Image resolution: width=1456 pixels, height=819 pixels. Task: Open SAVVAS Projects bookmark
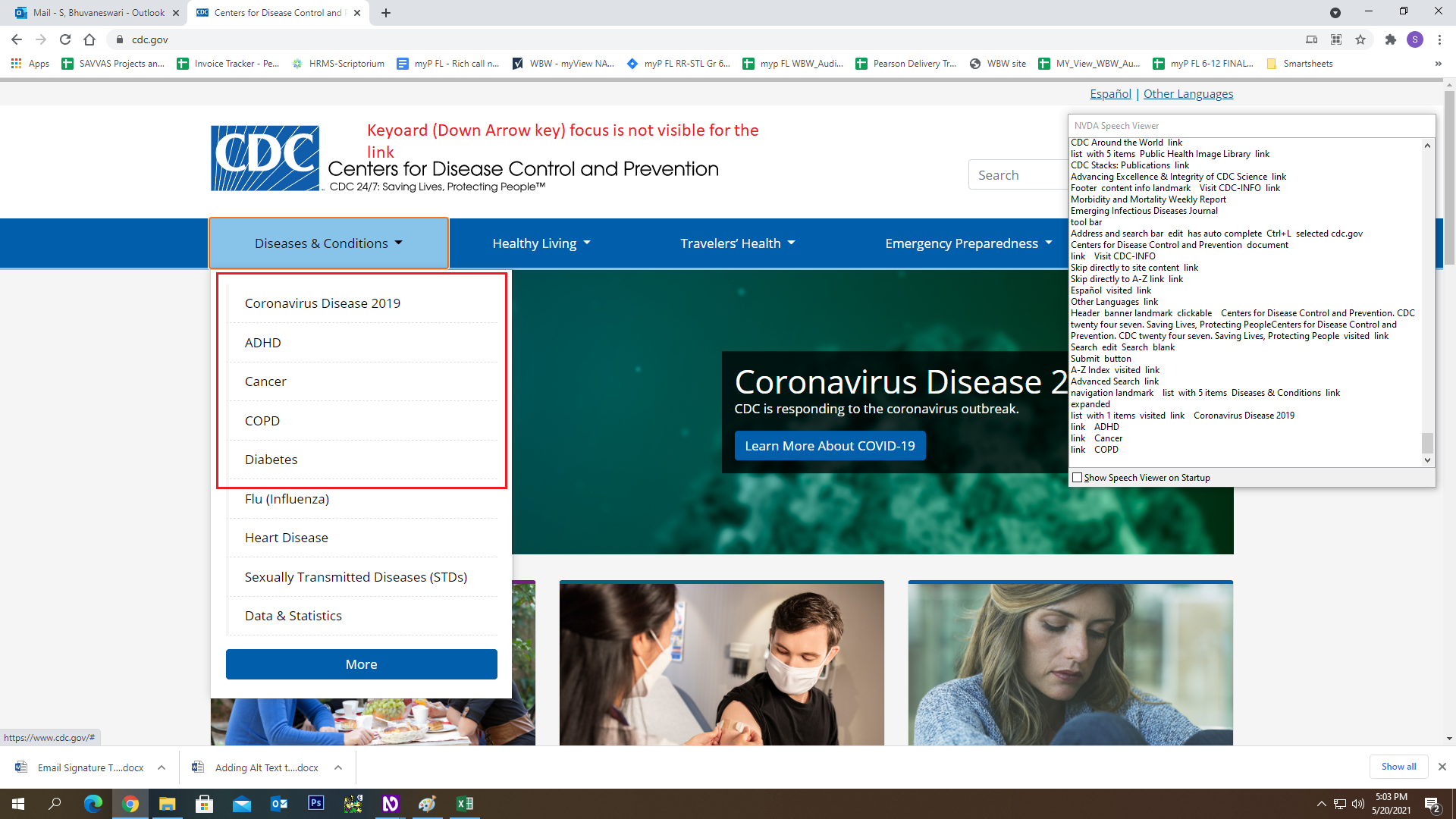click(x=114, y=64)
